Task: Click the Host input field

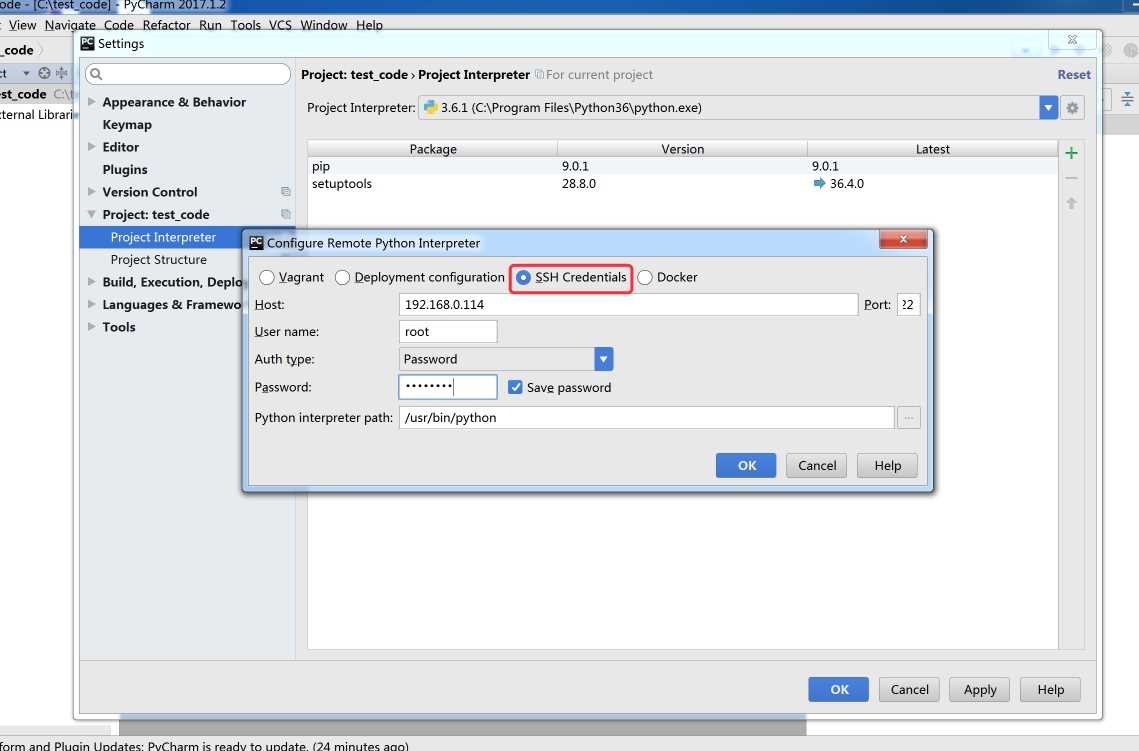Action: coord(628,304)
